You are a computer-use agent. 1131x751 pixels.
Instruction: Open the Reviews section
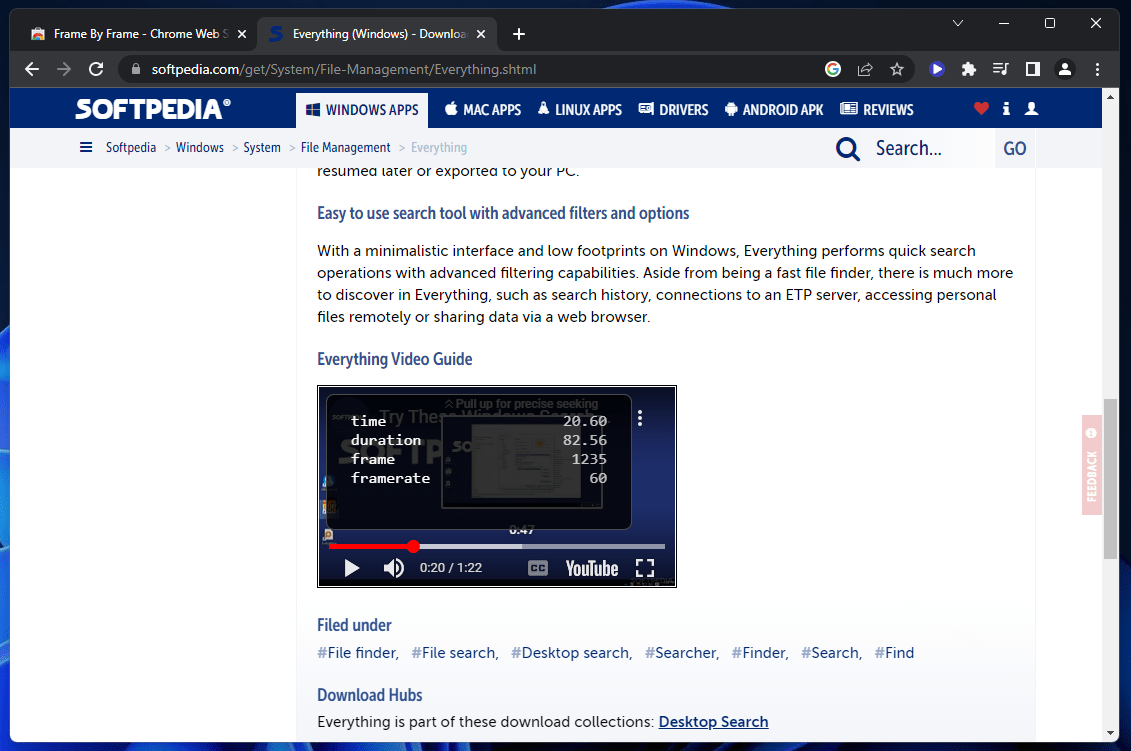pos(877,110)
